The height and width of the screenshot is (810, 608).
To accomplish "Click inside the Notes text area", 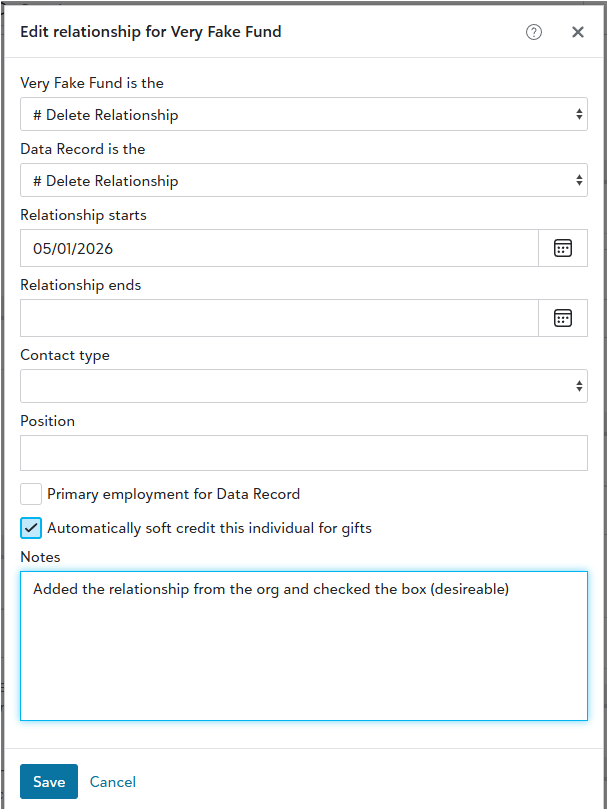I will click(x=304, y=646).
